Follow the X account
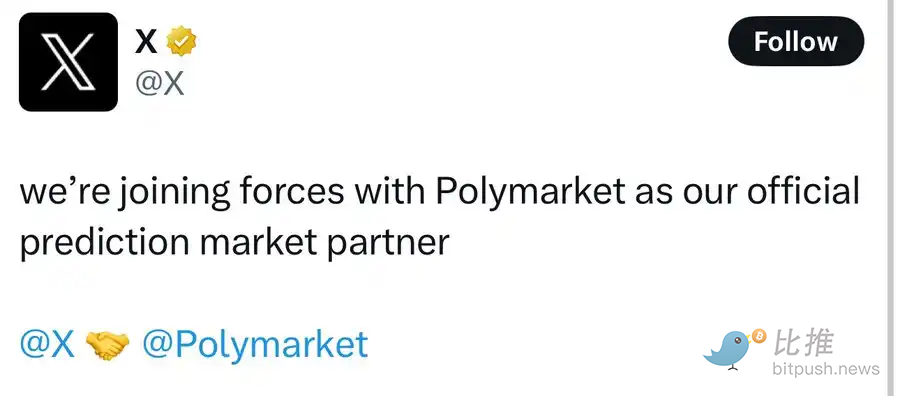900x396 pixels. 796,41
